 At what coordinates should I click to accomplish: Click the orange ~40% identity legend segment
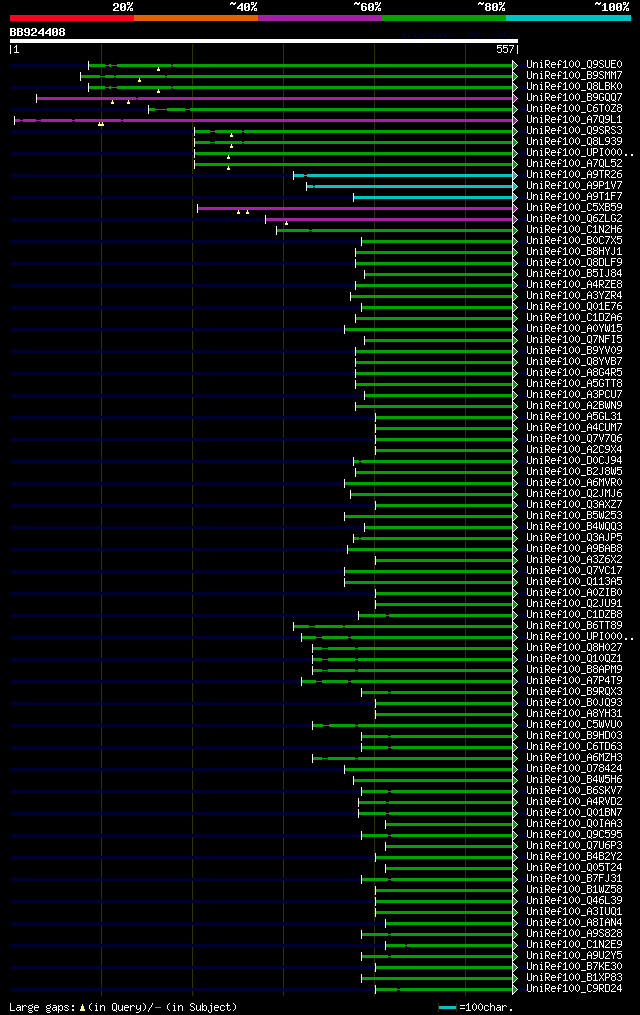pos(196,18)
